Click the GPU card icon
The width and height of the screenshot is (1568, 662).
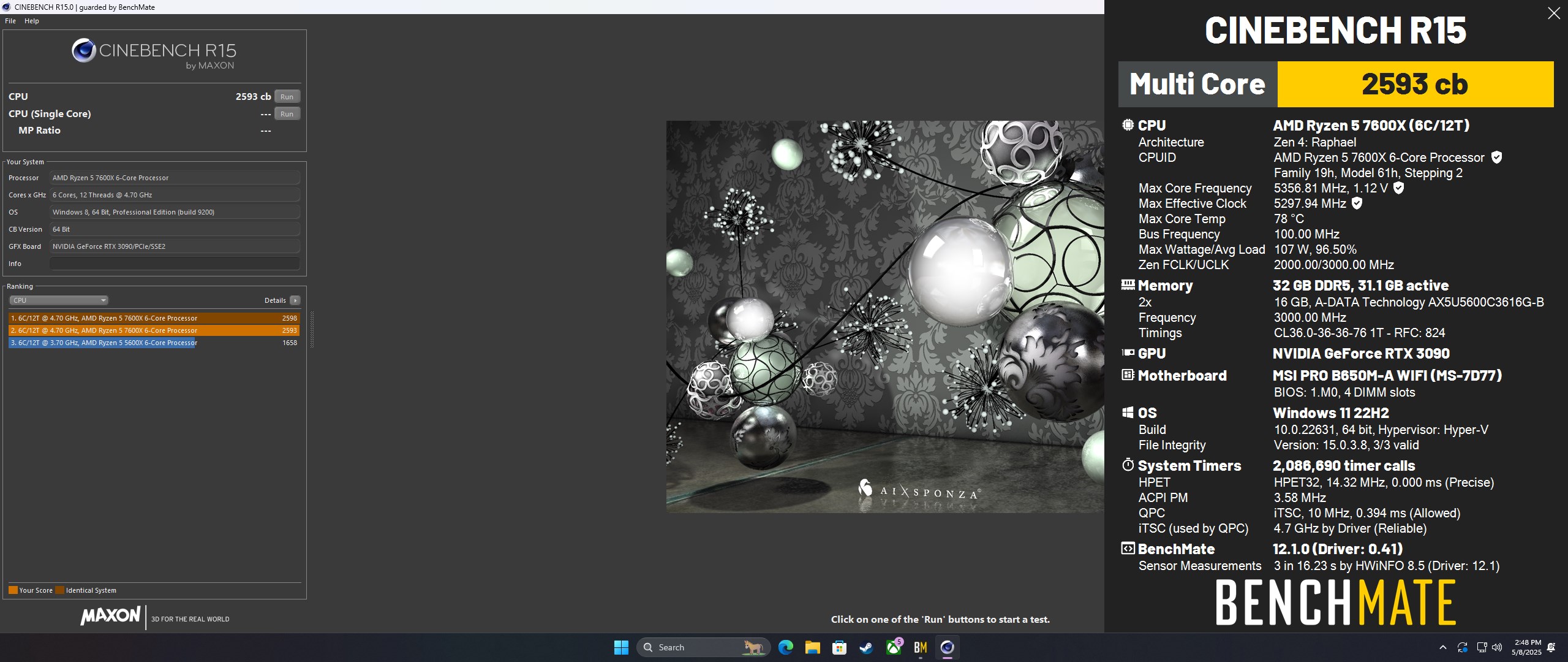(1128, 353)
